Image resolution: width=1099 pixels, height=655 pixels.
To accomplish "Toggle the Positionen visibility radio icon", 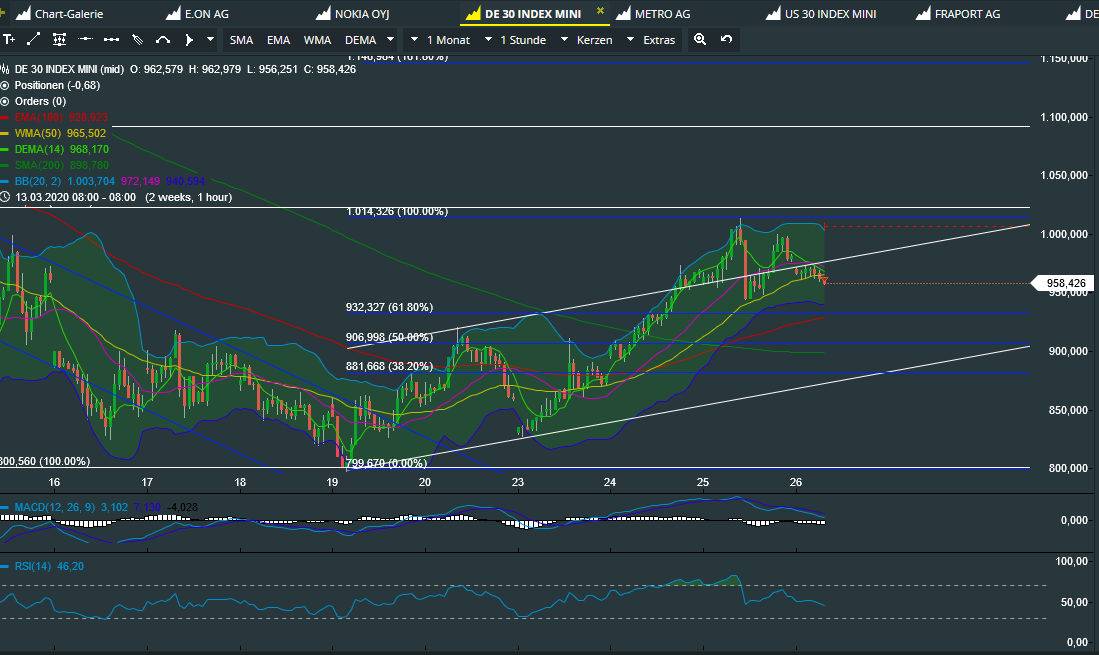I will 6,85.
